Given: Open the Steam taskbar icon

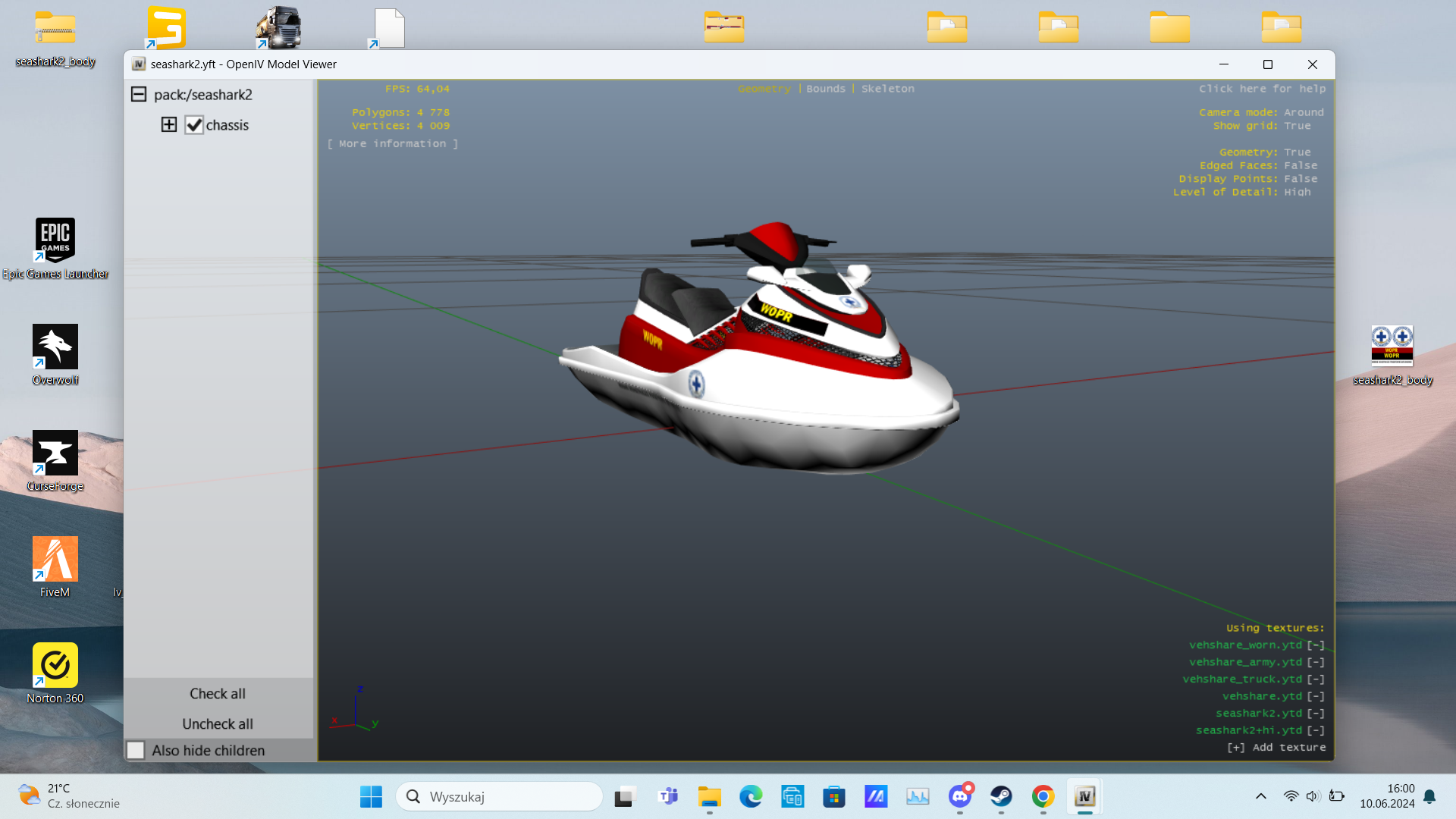Looking at the screenshot, I should click(1001, 796).
